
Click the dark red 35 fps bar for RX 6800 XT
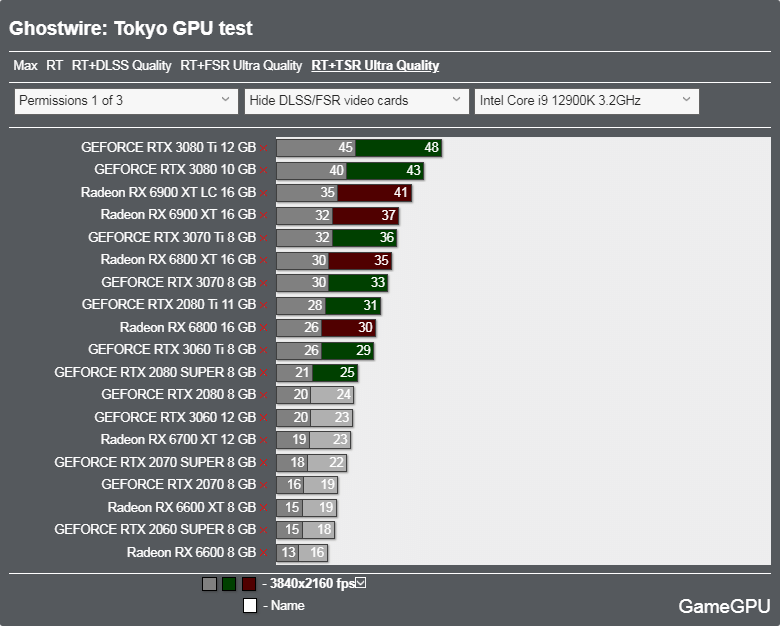[x=360, y=261]
